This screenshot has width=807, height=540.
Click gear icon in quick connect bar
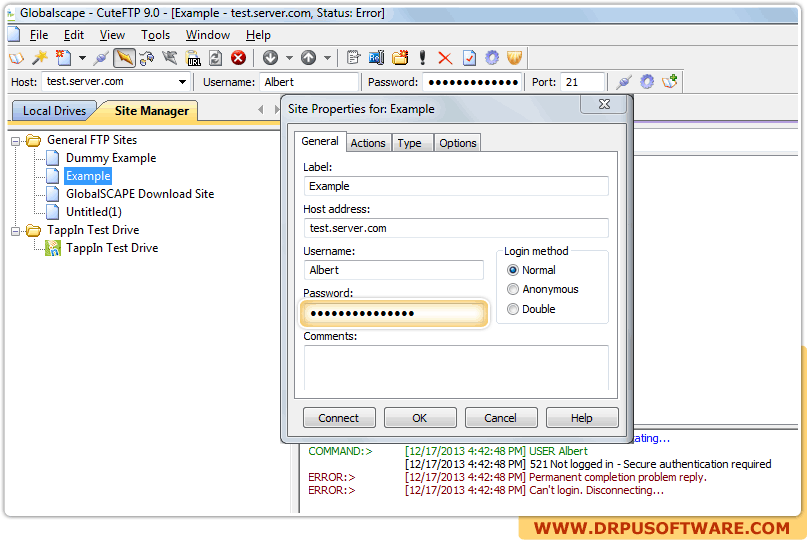point(647,81)
